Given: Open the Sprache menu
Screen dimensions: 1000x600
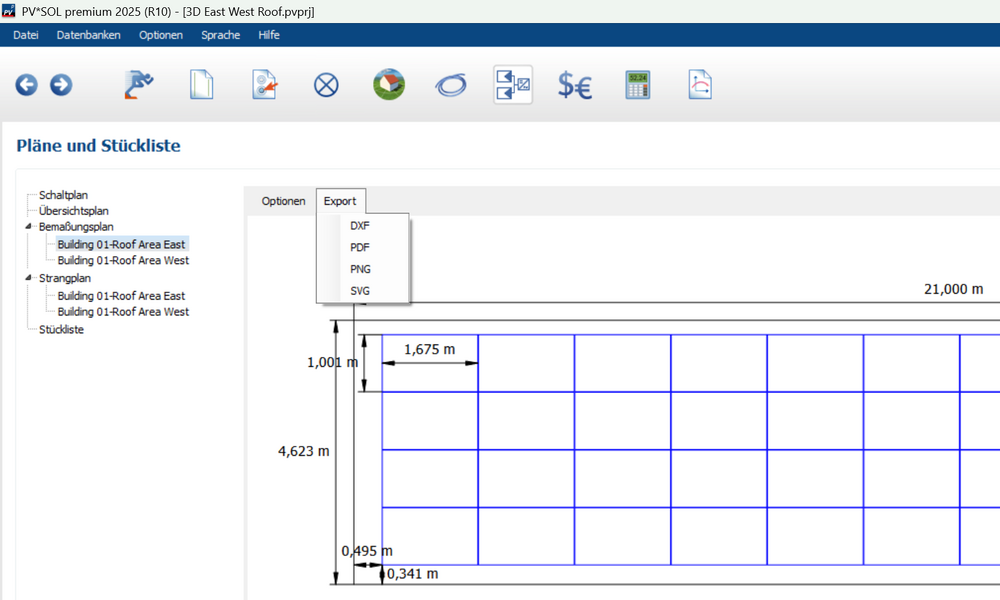Looking at the screenshot, I should point(220,35).
